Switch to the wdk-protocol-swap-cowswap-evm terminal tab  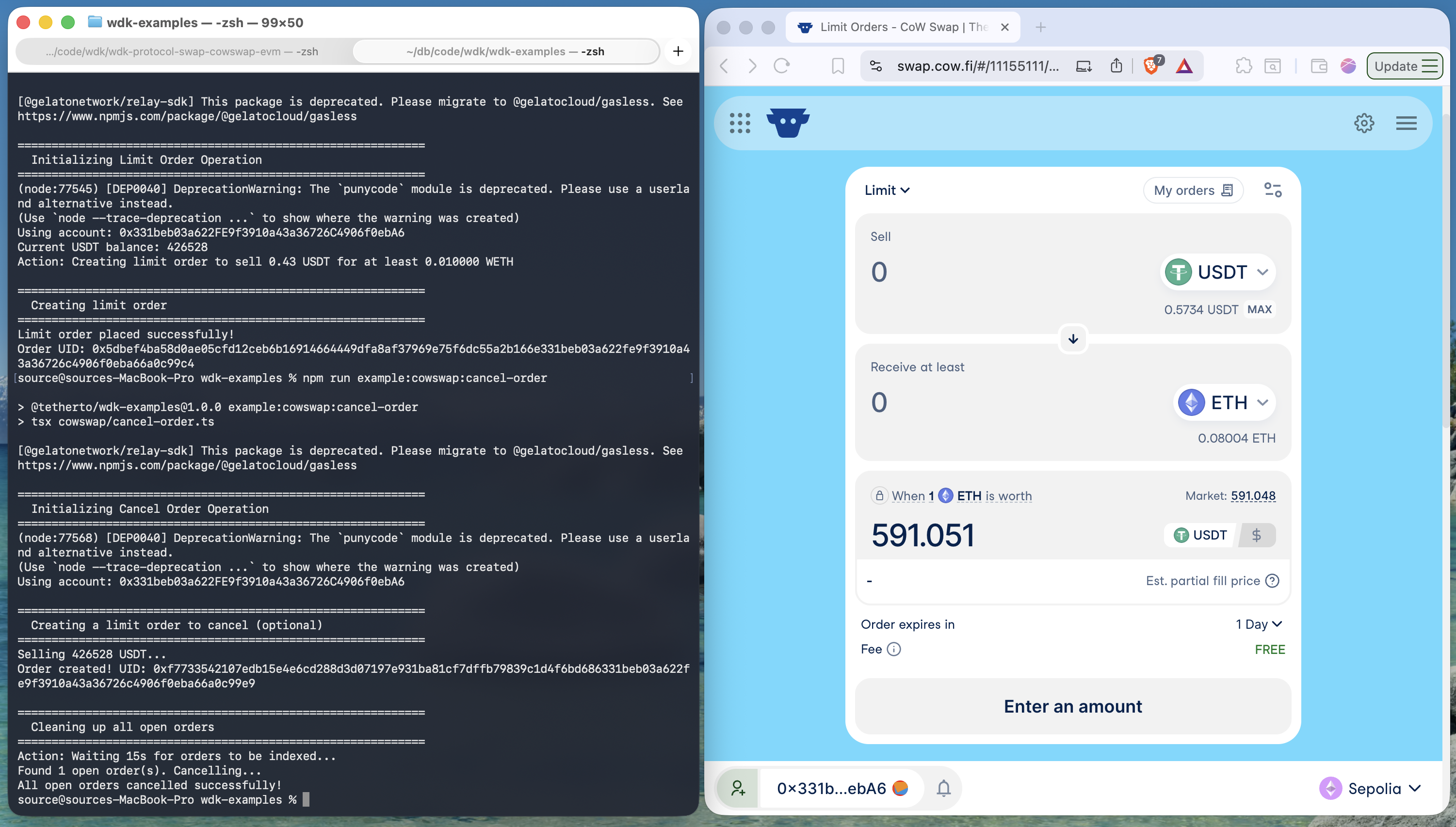182,52
